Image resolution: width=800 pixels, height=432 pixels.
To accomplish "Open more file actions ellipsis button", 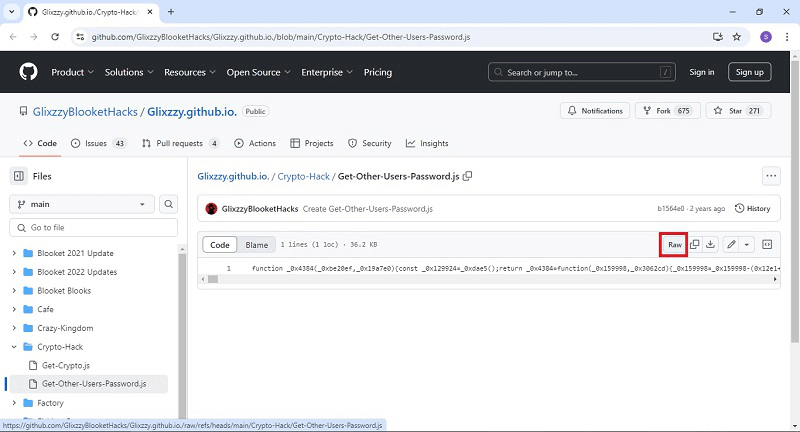I will (771, 176).
